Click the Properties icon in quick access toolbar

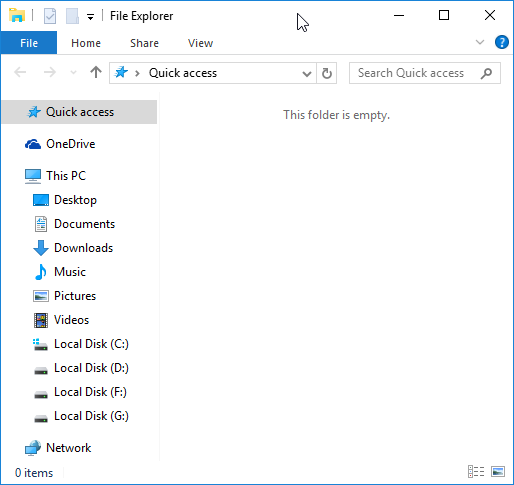point(50,16)
